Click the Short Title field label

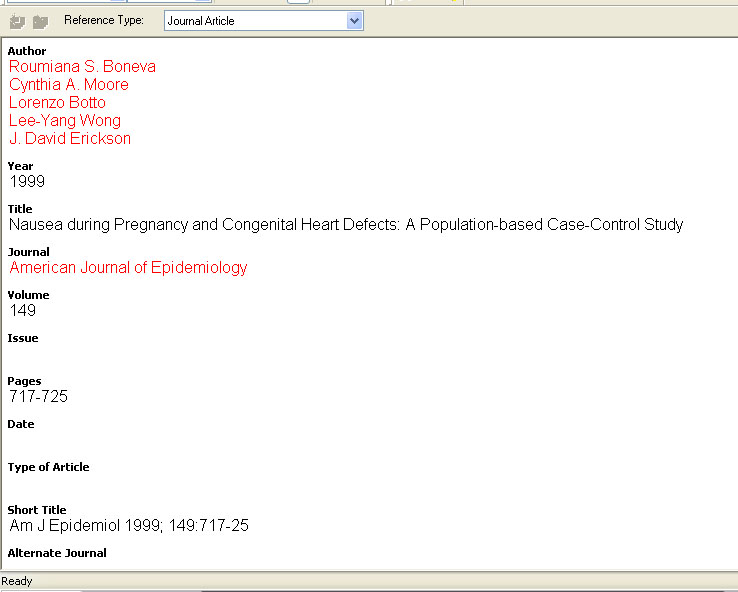[37, 510]
